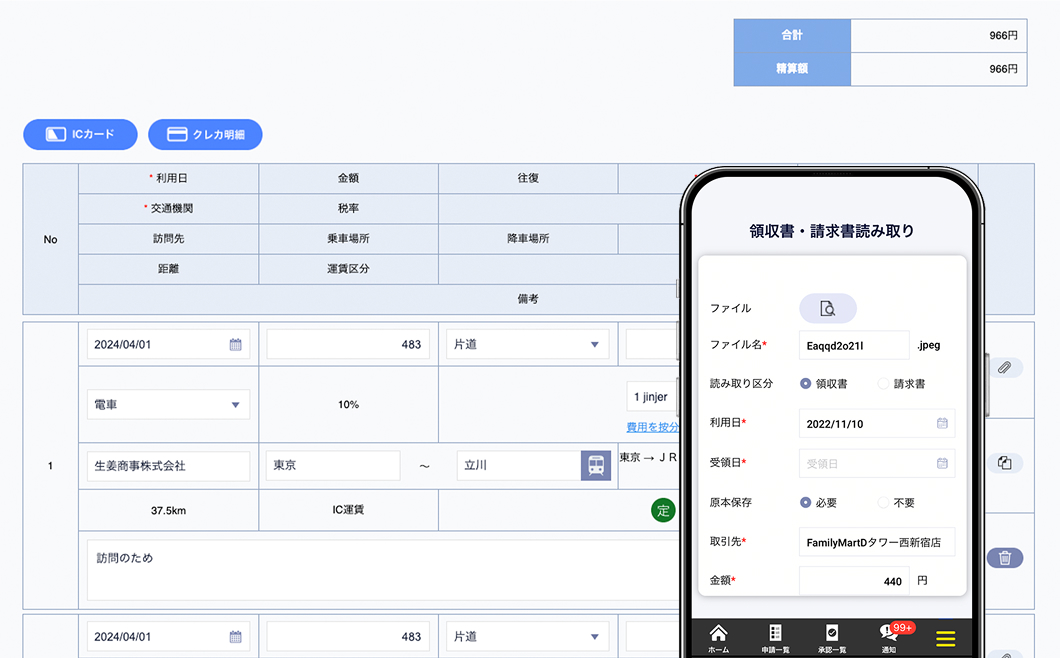Open calendar icon in 受領日 field

click(942, 463)
